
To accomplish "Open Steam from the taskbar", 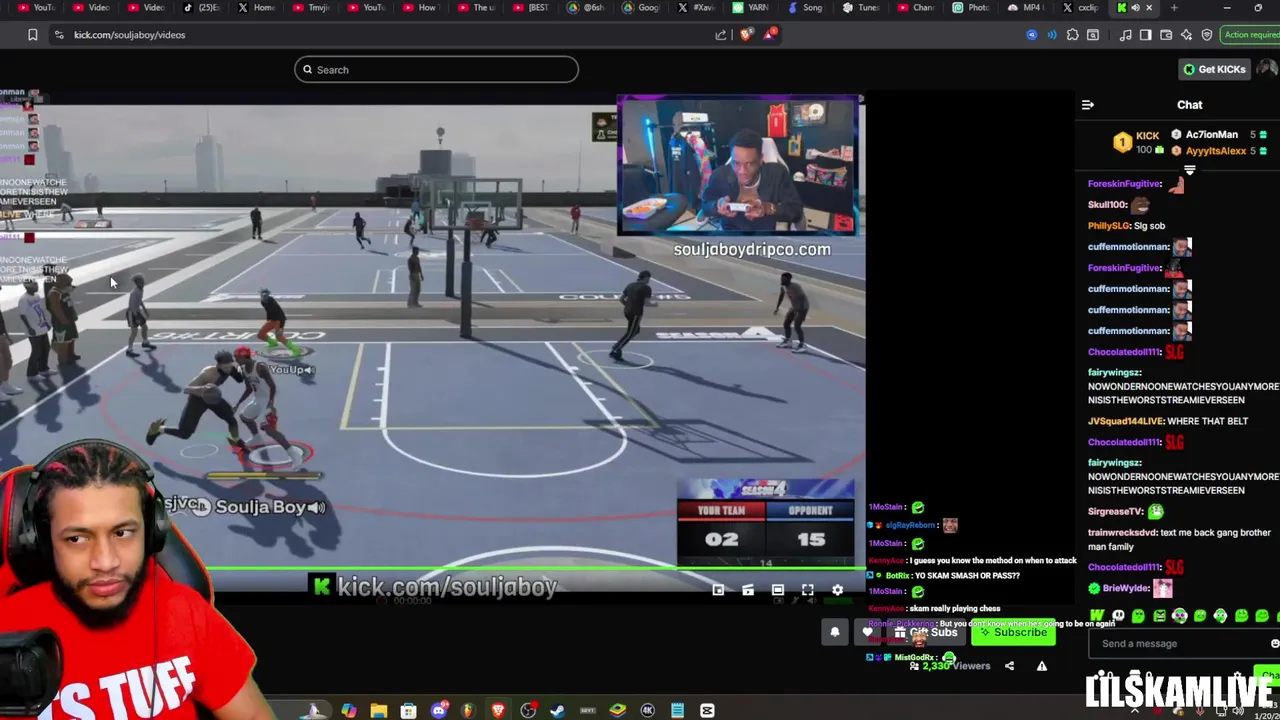I will 557,711.
